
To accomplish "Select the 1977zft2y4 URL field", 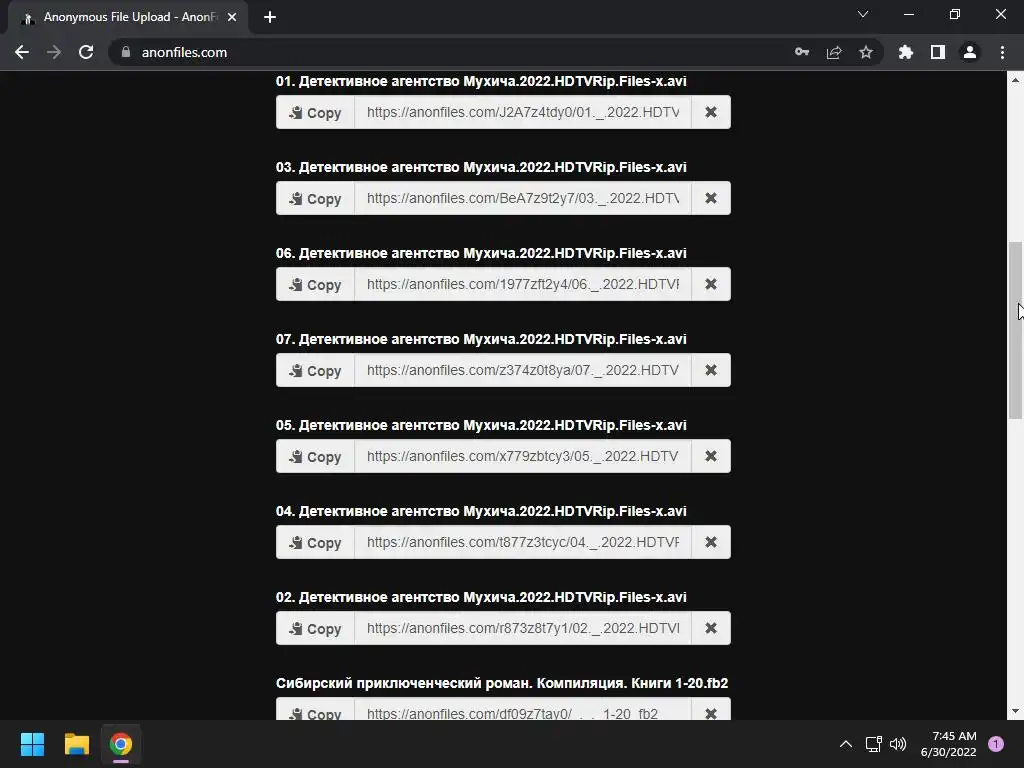I will pos(523,285).
